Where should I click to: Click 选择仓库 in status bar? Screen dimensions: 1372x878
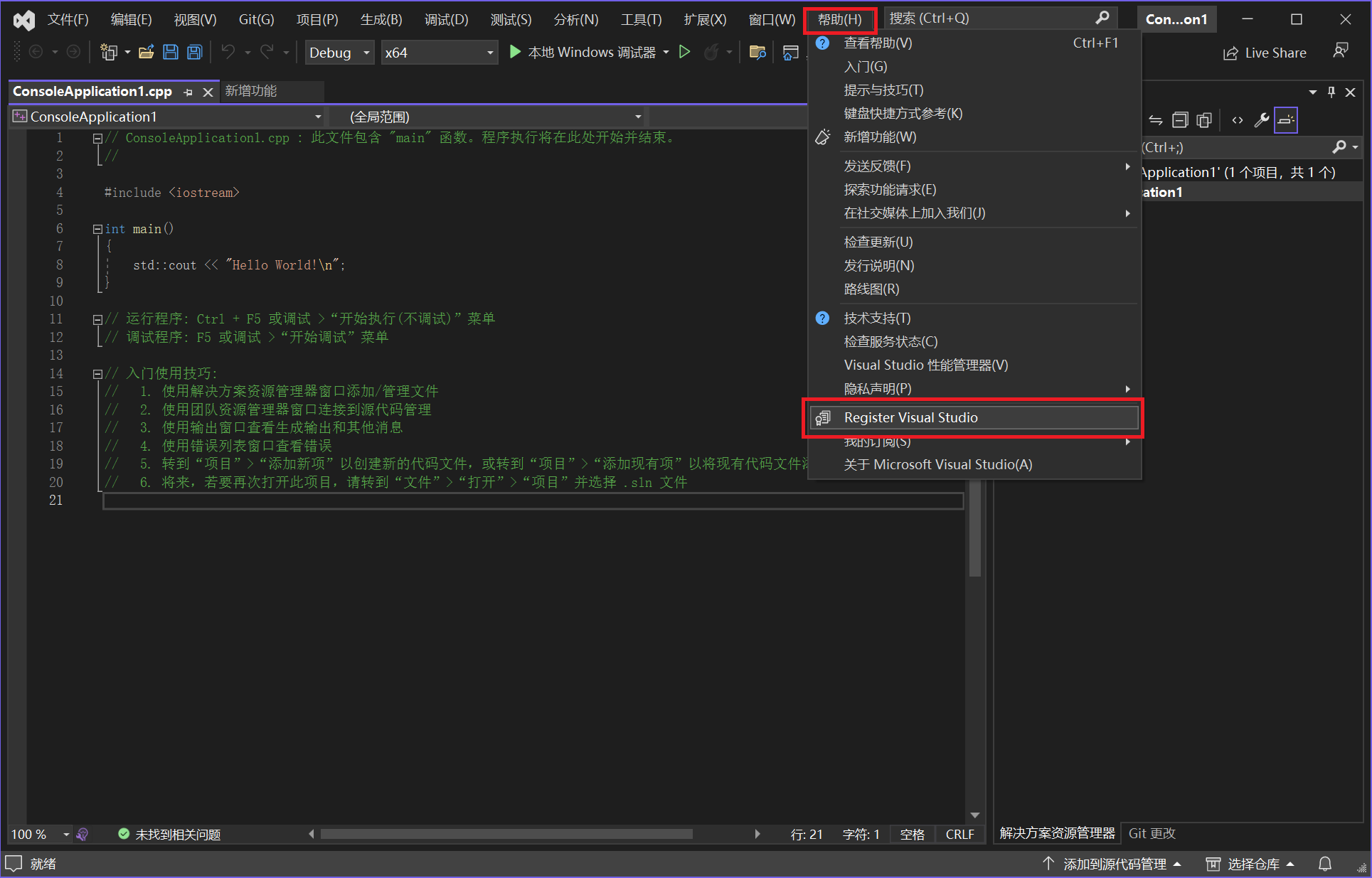pyautogui.click(x=1250, y=864)
